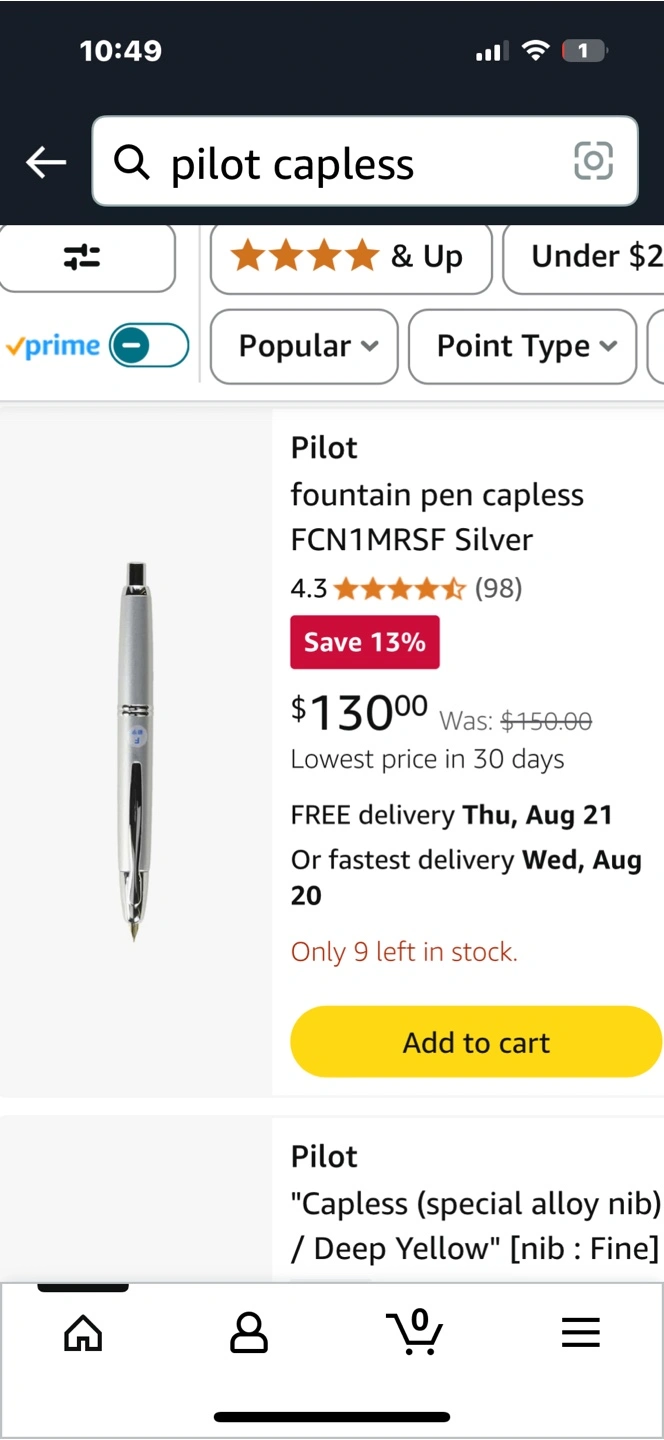The height and width of the screenshot is (1440, 664).
Task: Open the camera lens scan icon
Action: tap(593, 161)
